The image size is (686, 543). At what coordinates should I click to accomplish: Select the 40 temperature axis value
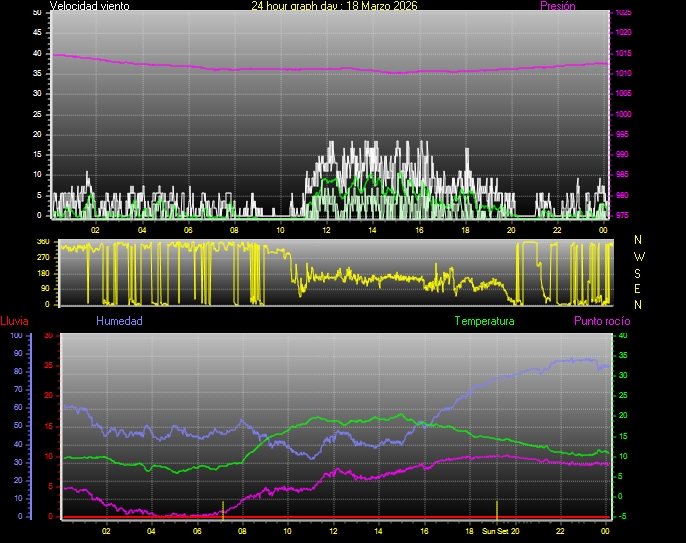click(x=621, y=336)
